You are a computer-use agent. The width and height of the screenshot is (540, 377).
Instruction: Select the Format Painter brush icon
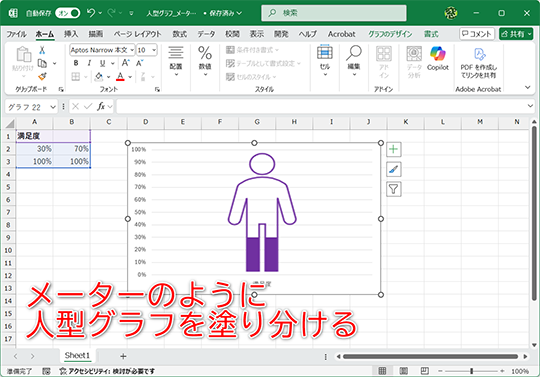[x=42, y=76]
